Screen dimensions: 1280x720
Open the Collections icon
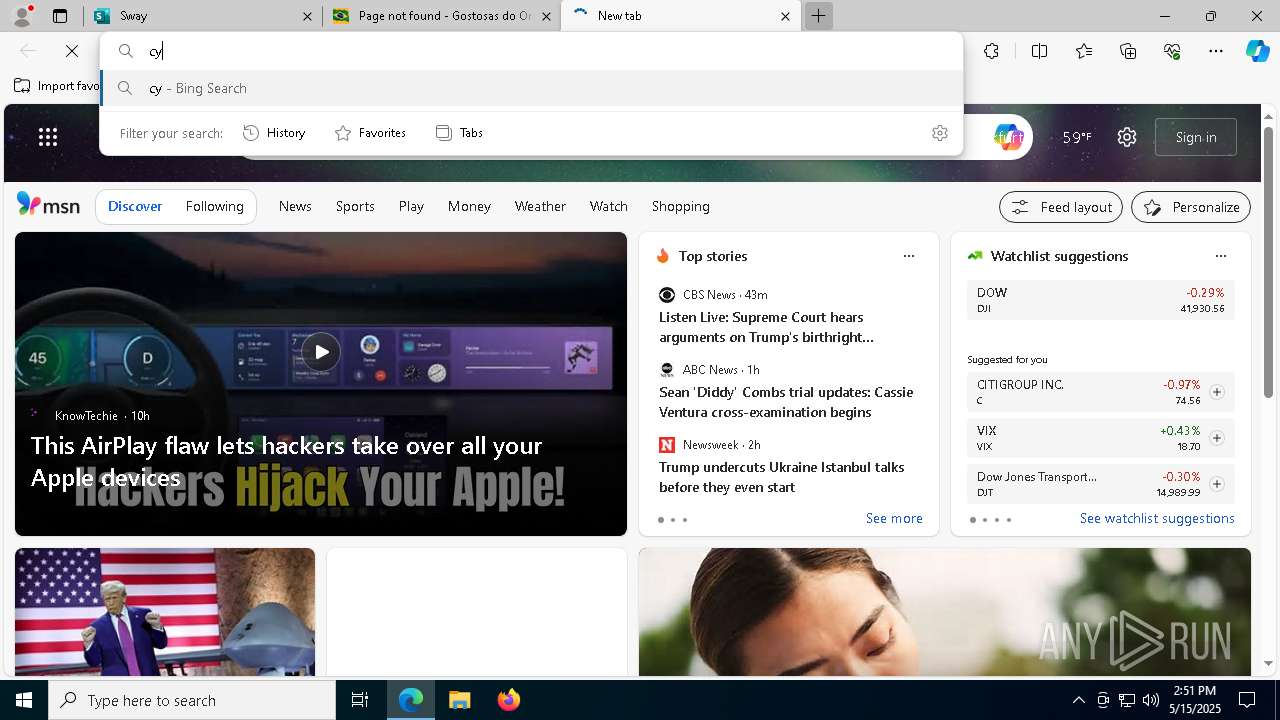coord(1128,51)
